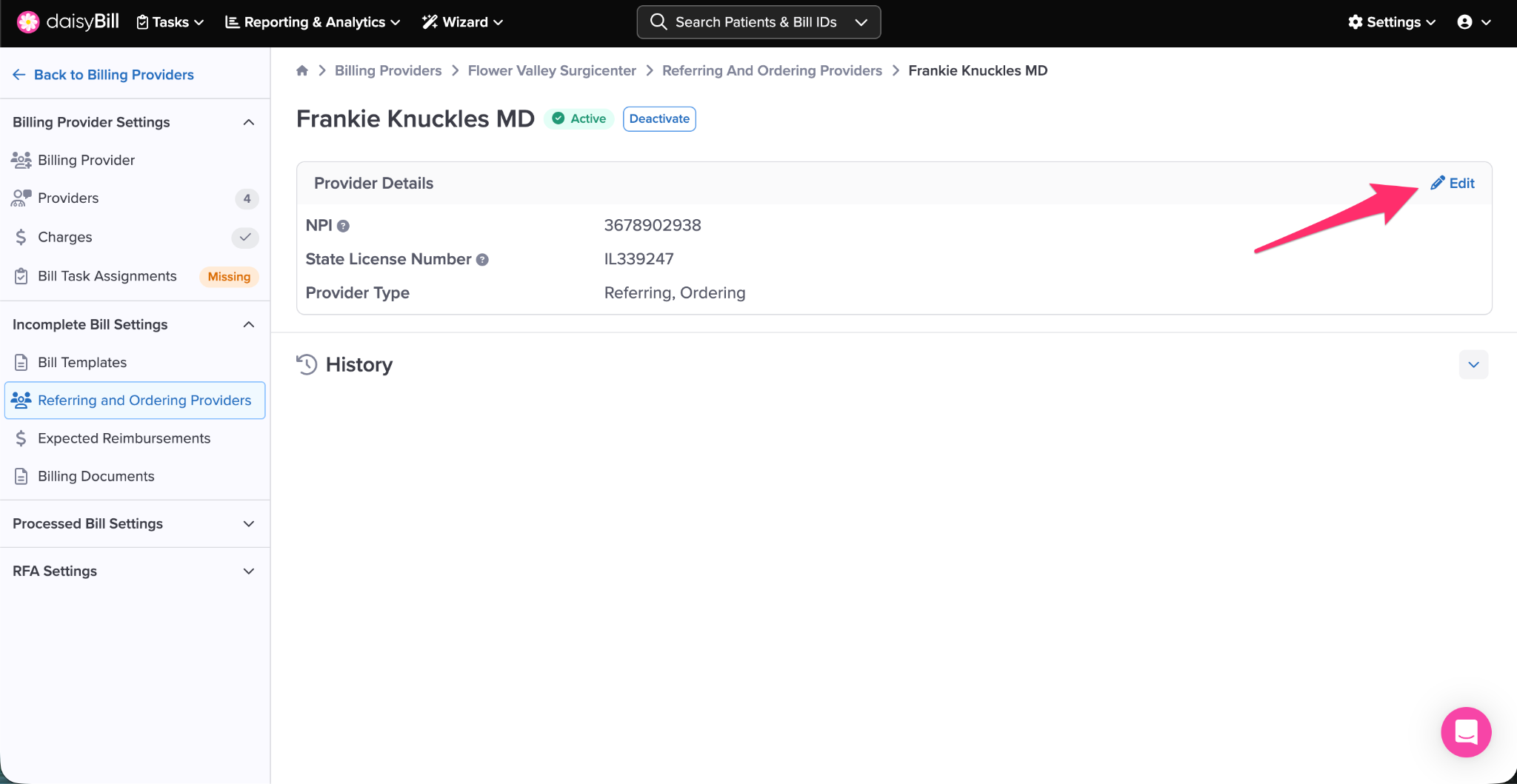The height and width of the screenshot is (784, 1517).
Task: Click the home icon in breadcrumb
Action: (x=302, y=70)
